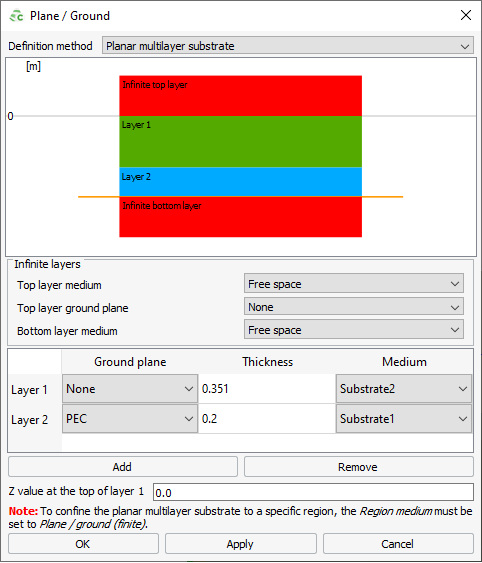Open Layer 2 medium Substrate1 dropdown
This screenshot has width=482, height=563.
[x=404, y=419]
